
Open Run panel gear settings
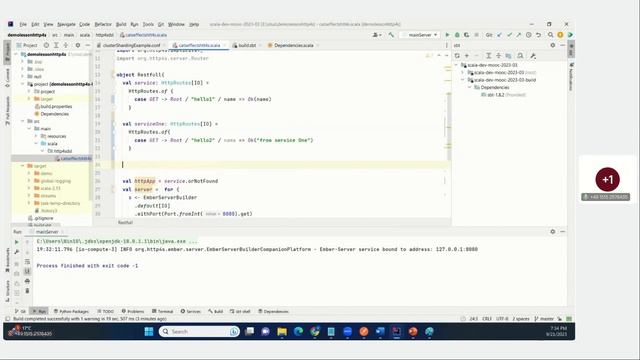pyautogui.click(x=553, y=231)
